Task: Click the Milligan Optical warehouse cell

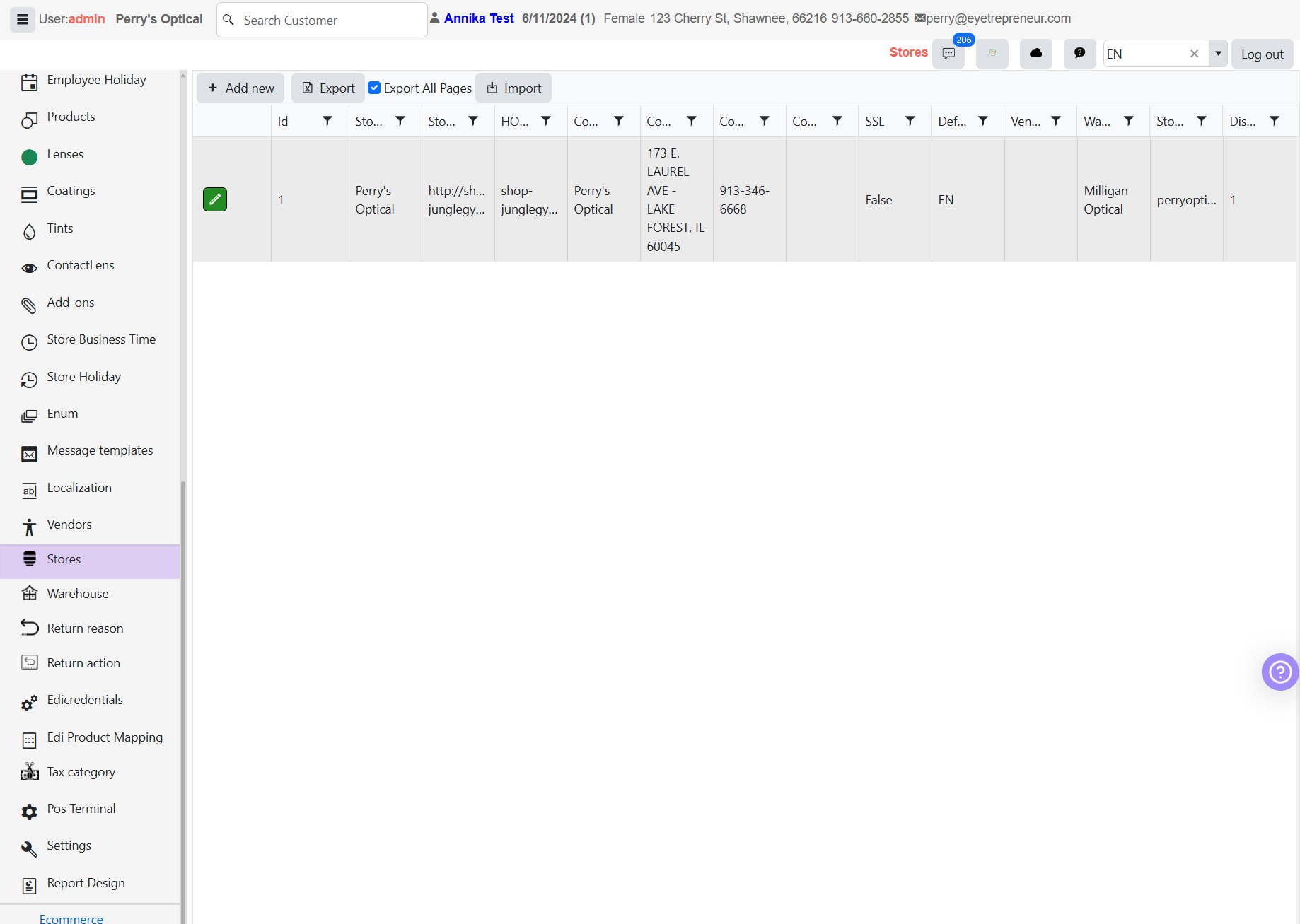Action: point(1114,199)
